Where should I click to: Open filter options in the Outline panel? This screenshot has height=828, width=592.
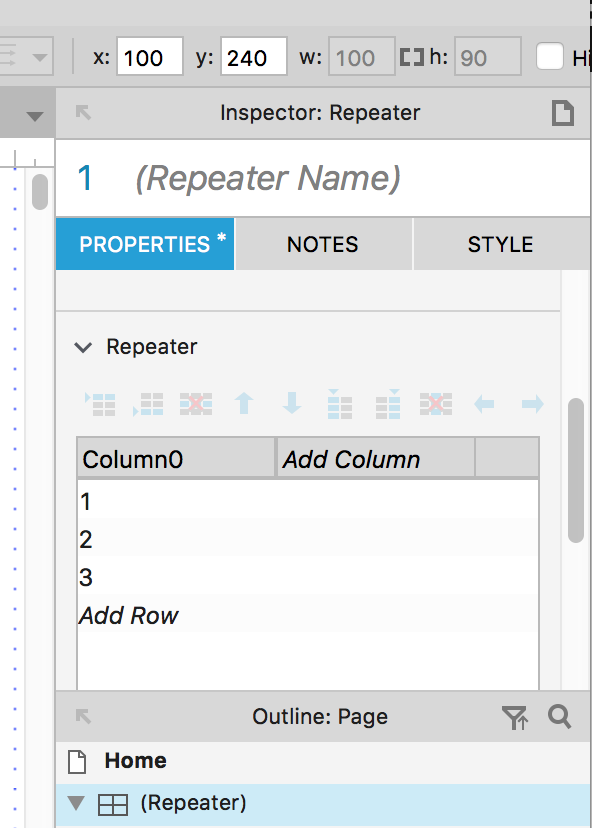(x=517, y=717)
